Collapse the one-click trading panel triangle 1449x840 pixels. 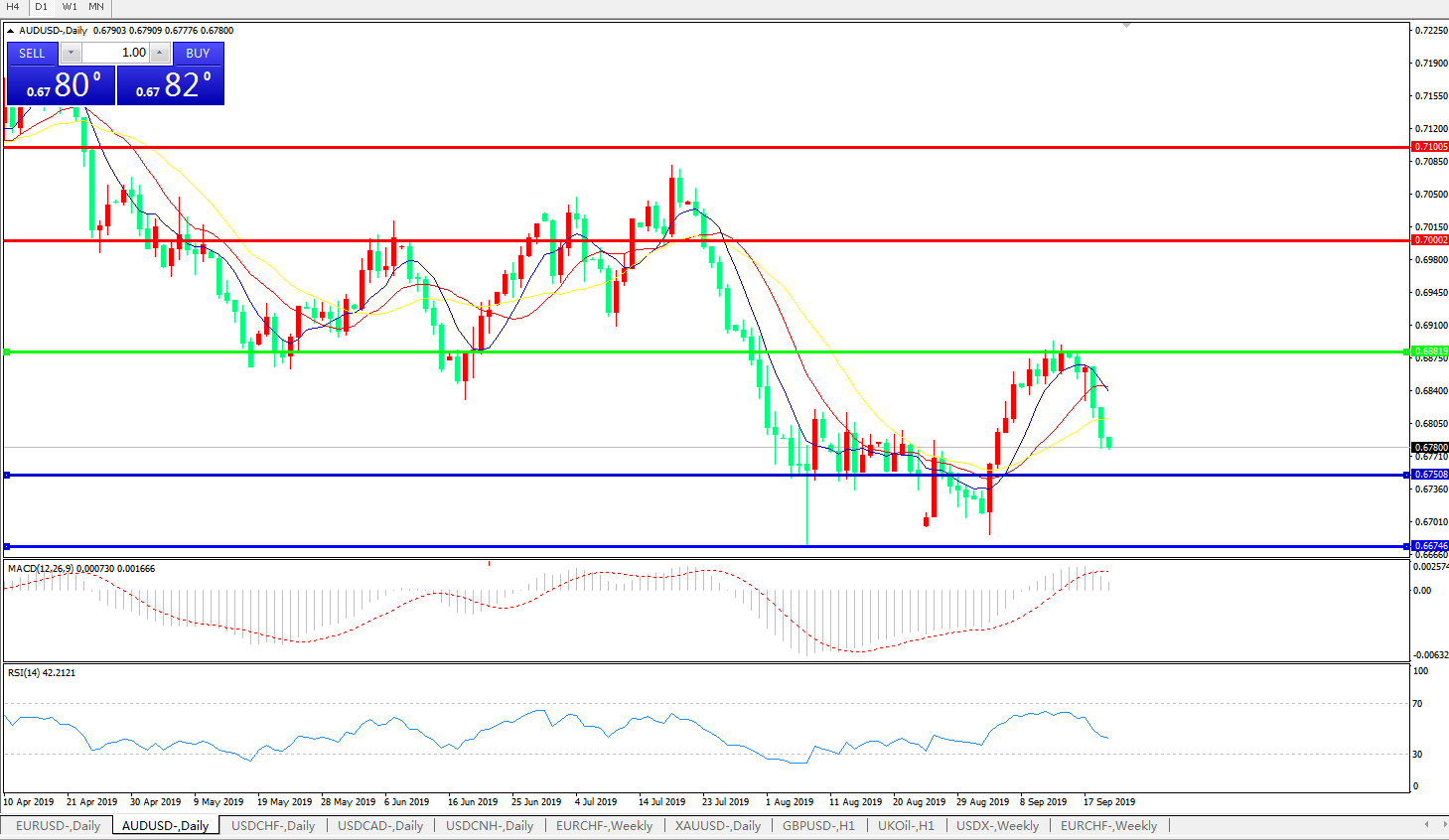[x=11, y=31]
